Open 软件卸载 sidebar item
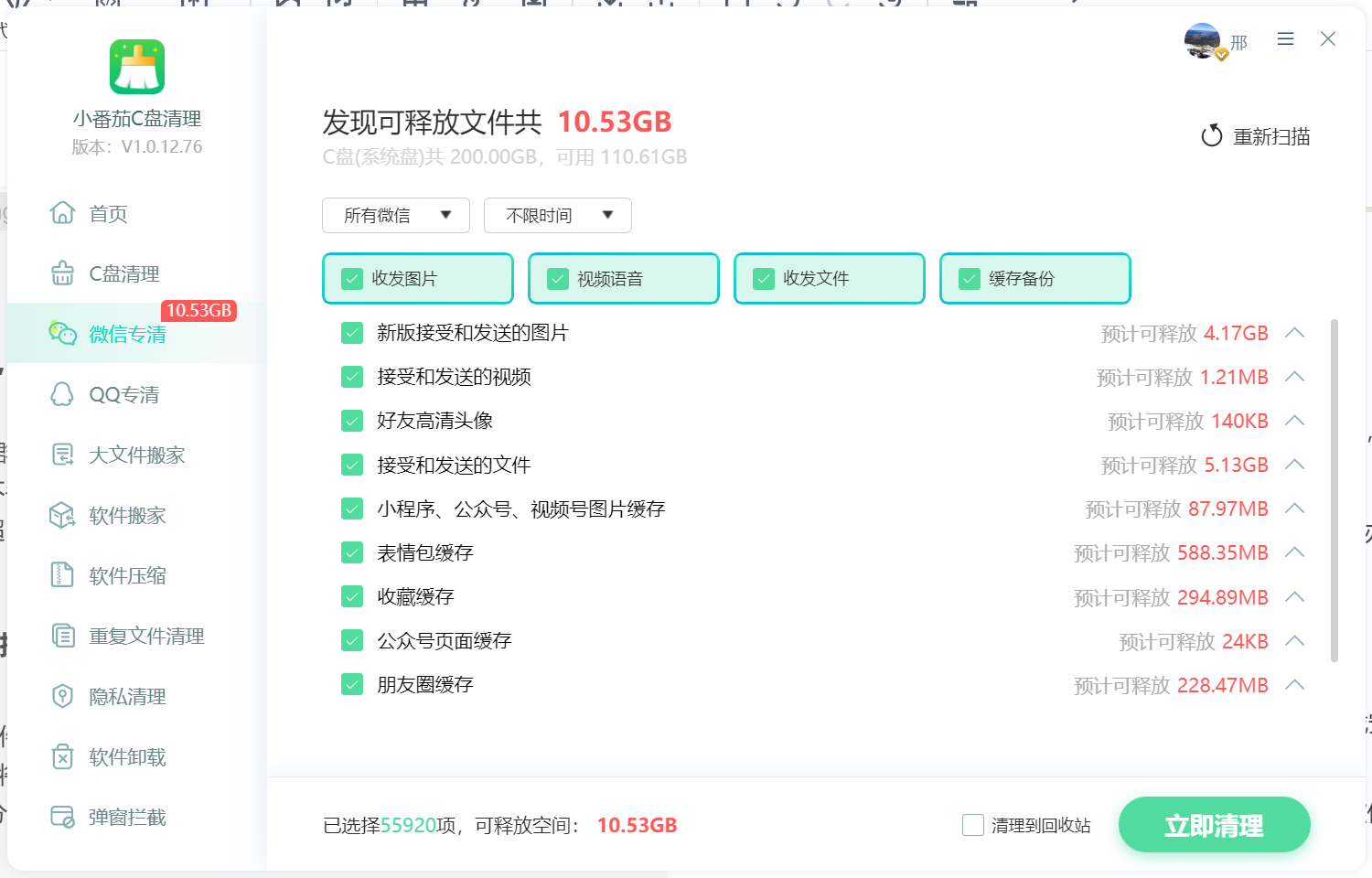This screenshot has width=1372, height=878. coord(137,756)
